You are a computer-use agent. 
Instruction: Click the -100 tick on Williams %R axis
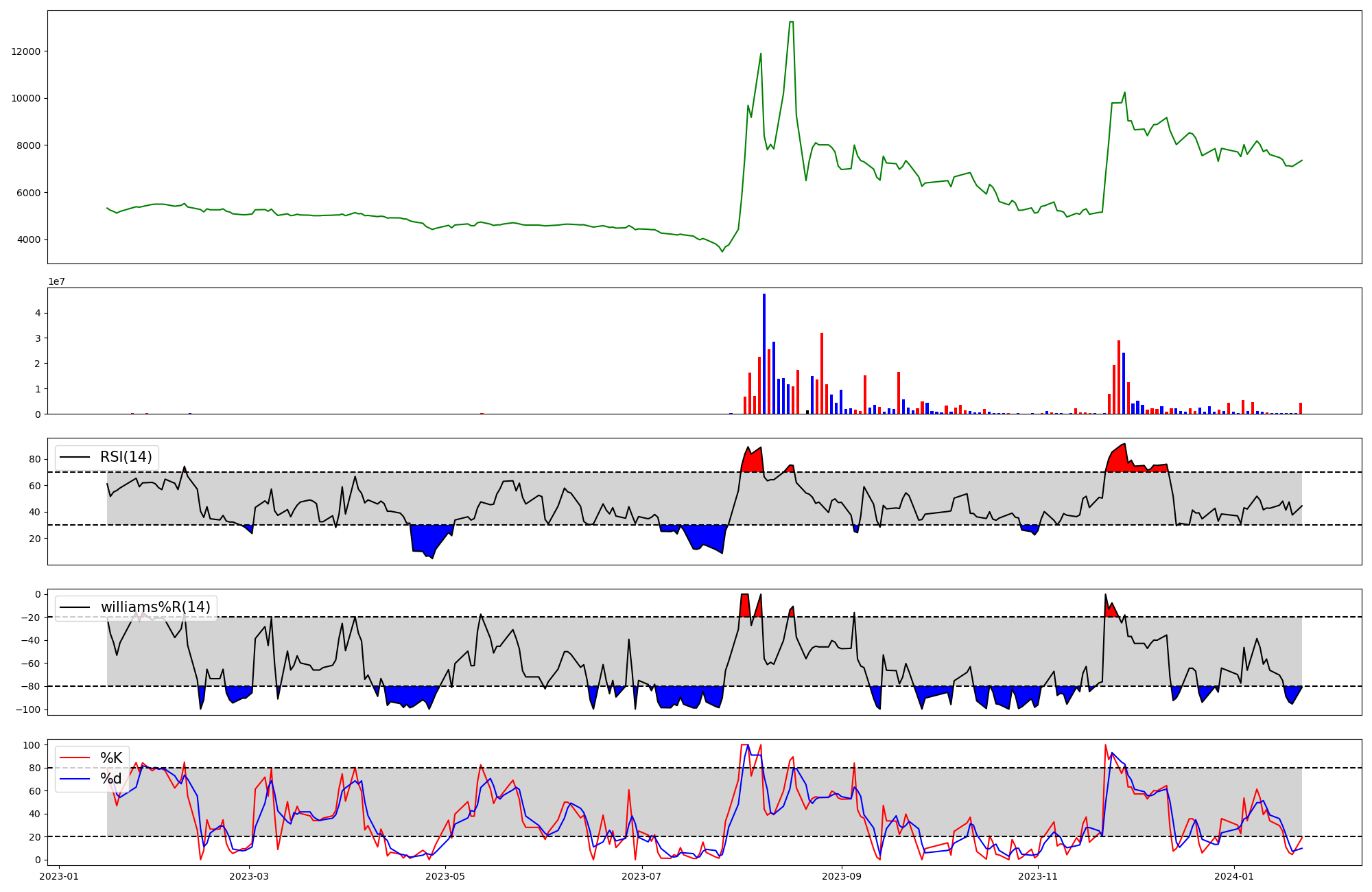(x=29, y=709)
